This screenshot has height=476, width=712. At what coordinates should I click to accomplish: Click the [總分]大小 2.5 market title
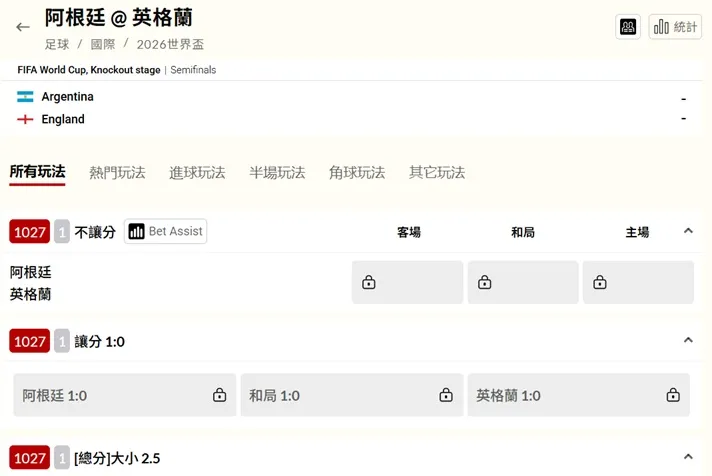117,458
